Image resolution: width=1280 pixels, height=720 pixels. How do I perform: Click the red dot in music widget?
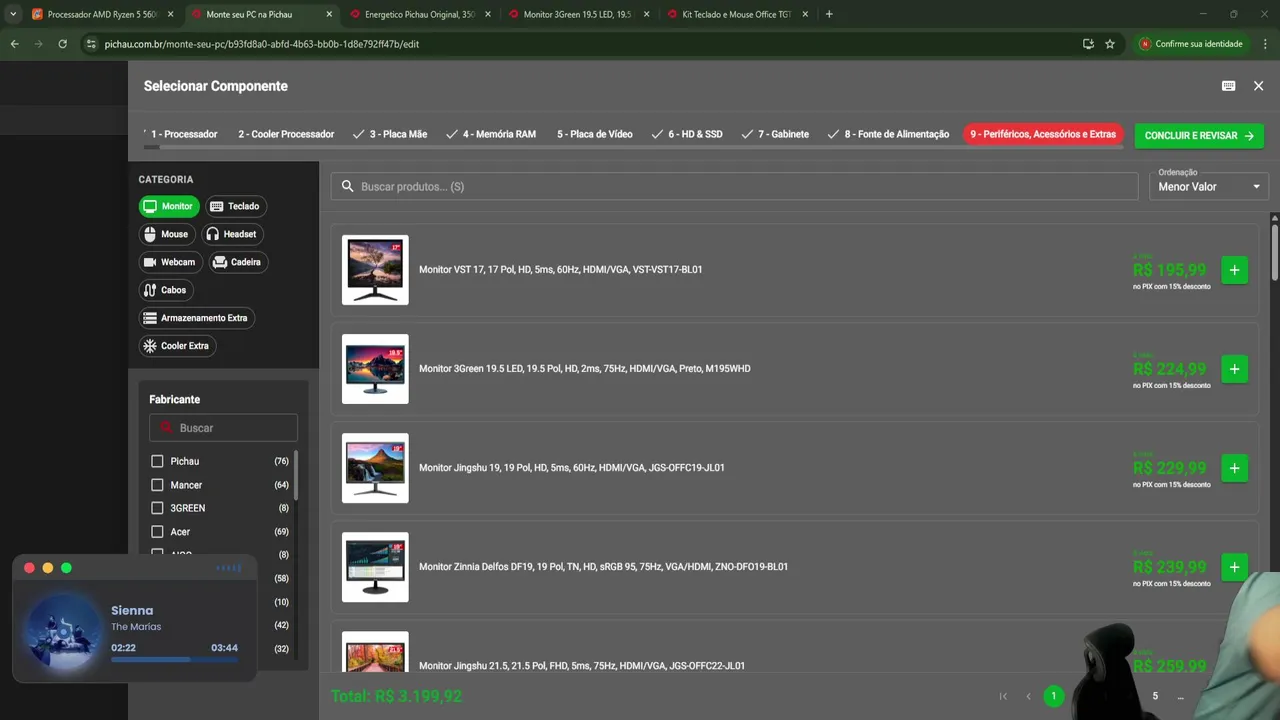(x=29, y=568)
